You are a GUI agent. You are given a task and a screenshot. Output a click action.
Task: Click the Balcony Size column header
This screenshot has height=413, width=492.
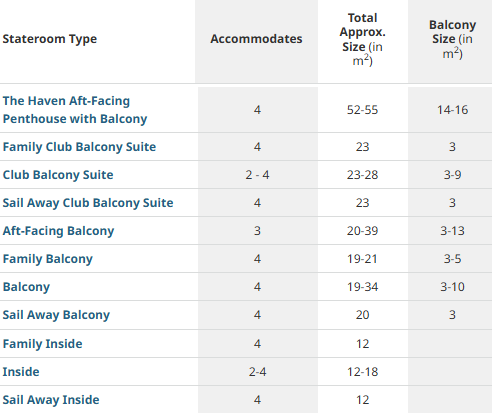pos(452,39)
